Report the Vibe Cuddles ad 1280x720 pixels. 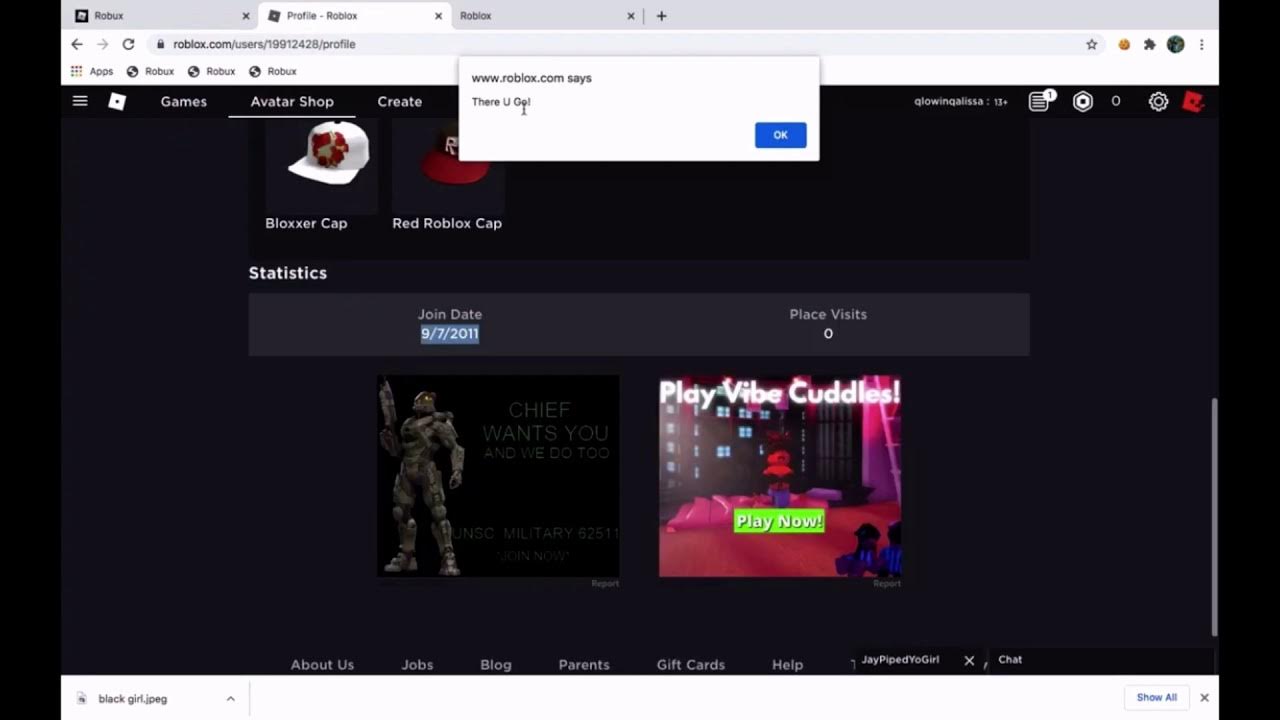pyautogui.click(x=887, y=584)
